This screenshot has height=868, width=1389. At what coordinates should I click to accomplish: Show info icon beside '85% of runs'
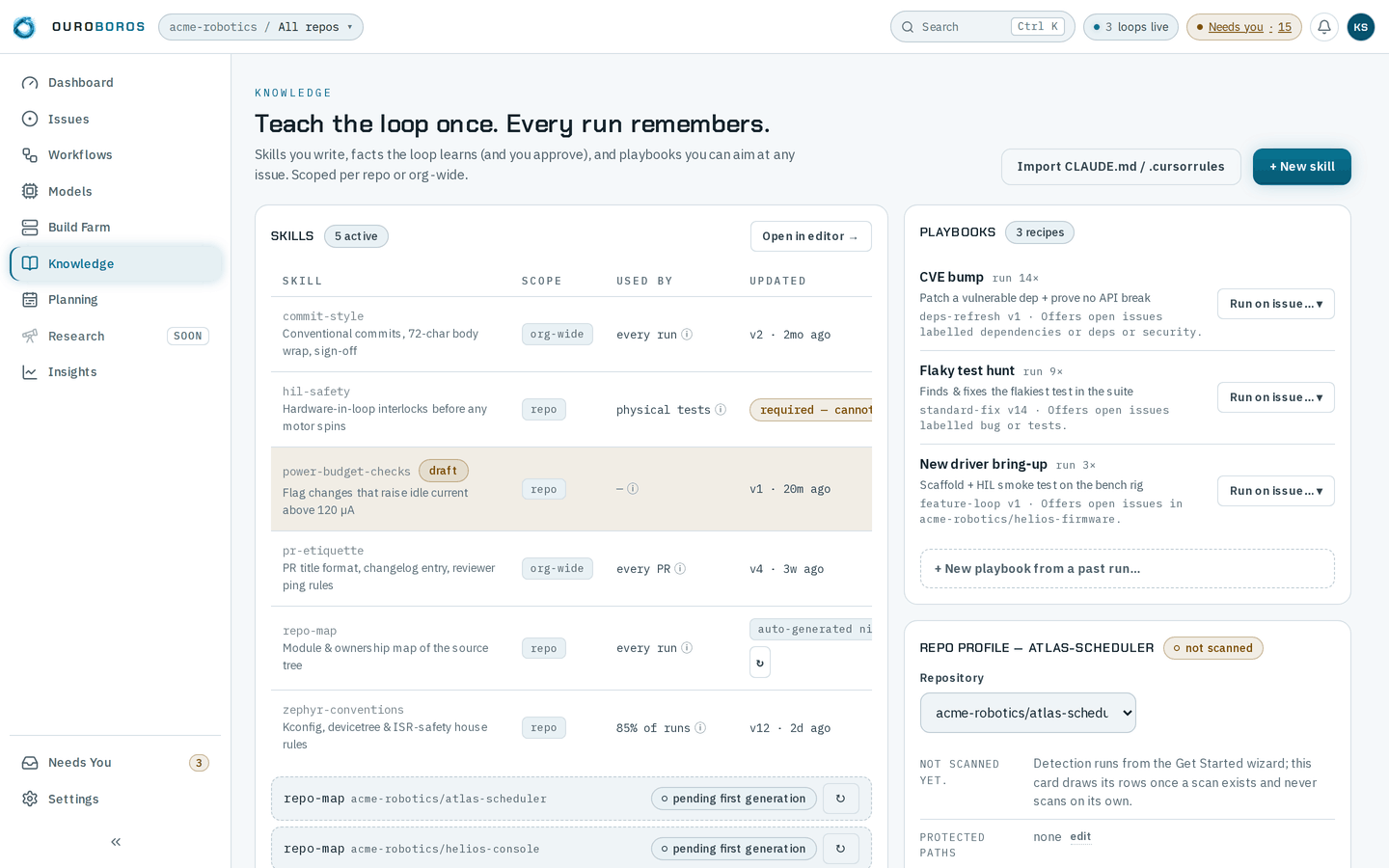[x=700, y=728]
